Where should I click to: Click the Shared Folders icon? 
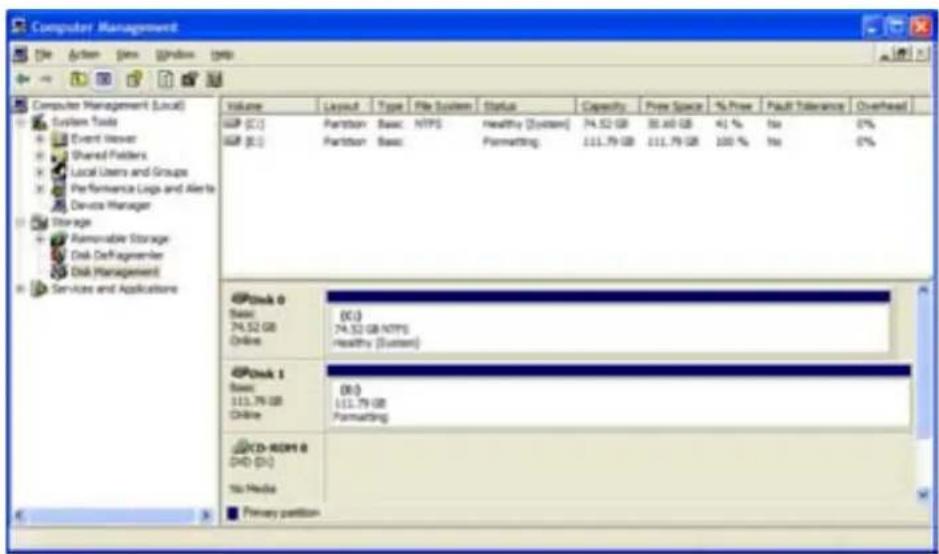coord(59,155)
